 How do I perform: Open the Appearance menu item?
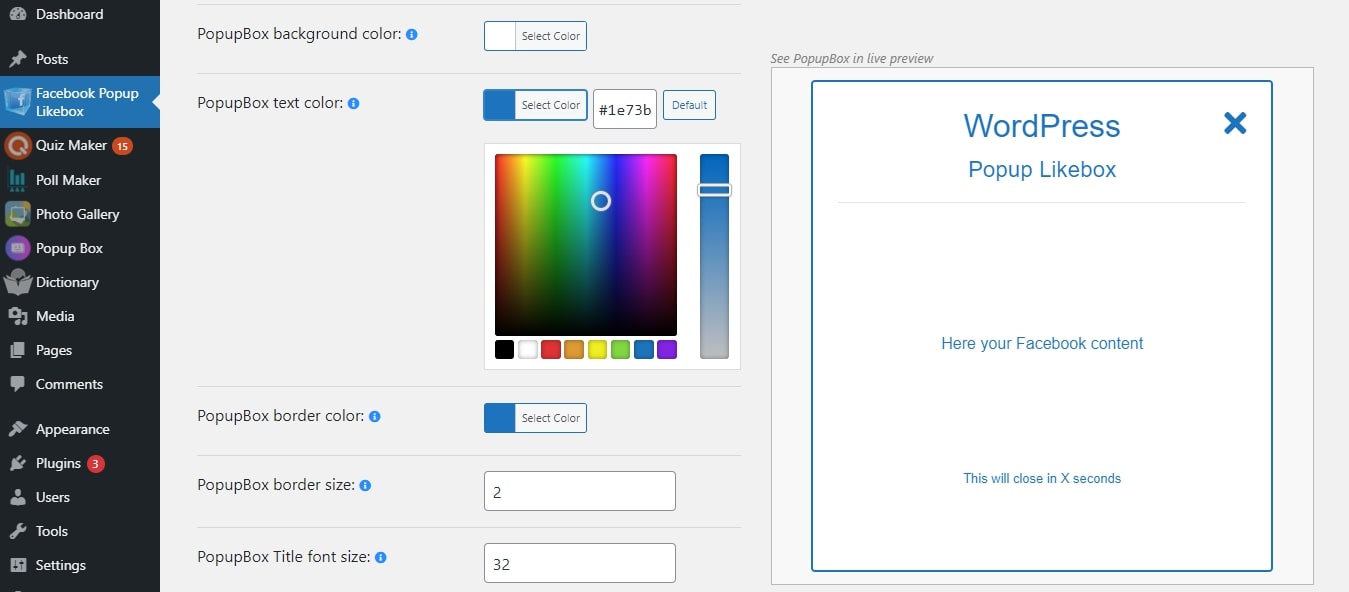pyautogui.click(x=80, y=429)
